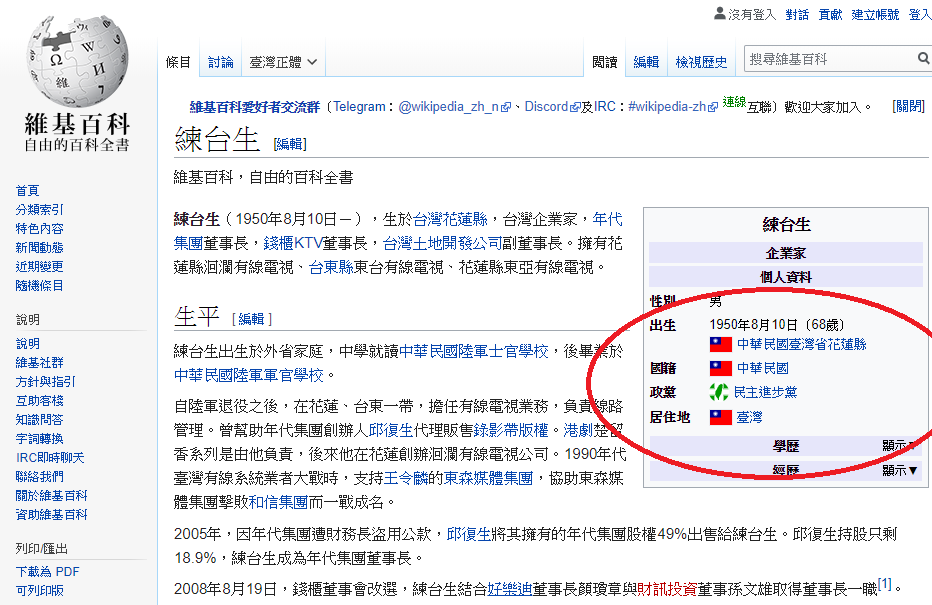Click the 連線 superscript link
Viewport: 932px width, 605px height.
click(734, 102)
